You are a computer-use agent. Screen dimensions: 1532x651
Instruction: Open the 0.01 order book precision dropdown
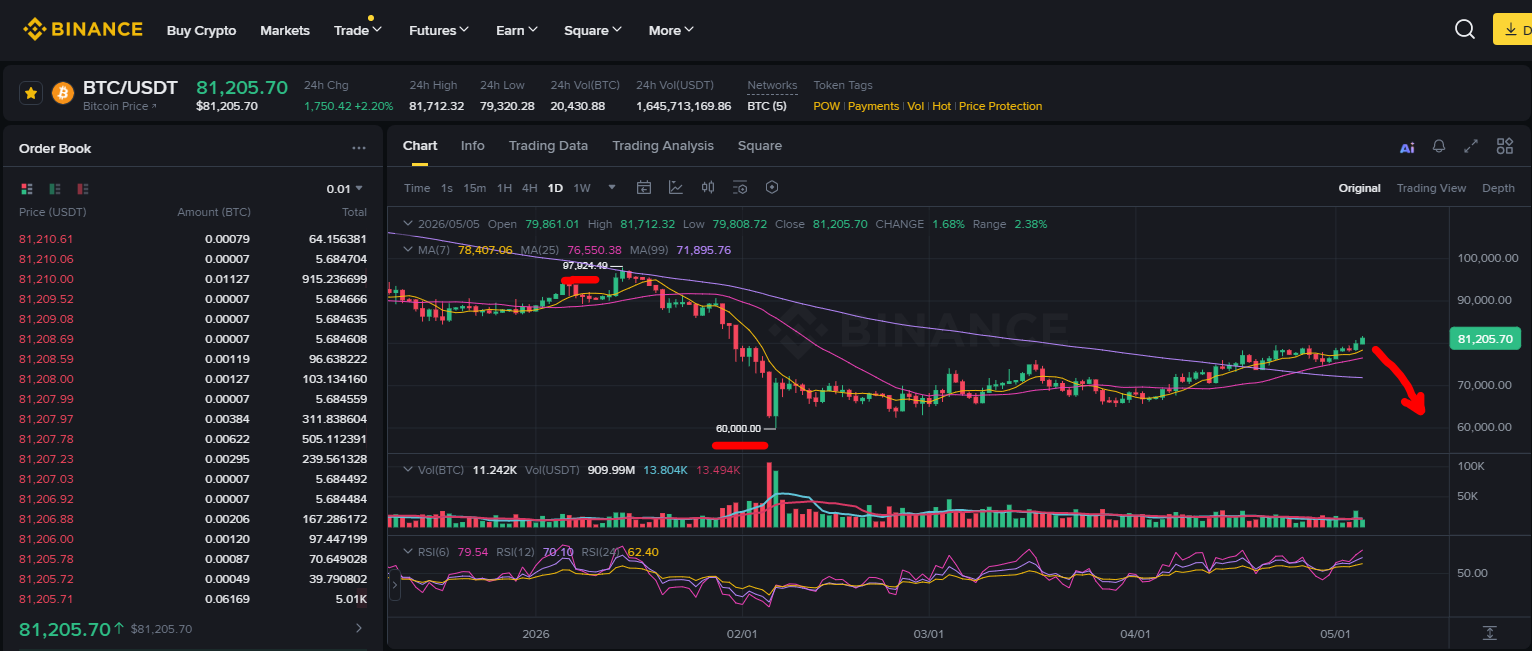pos(344,188)
